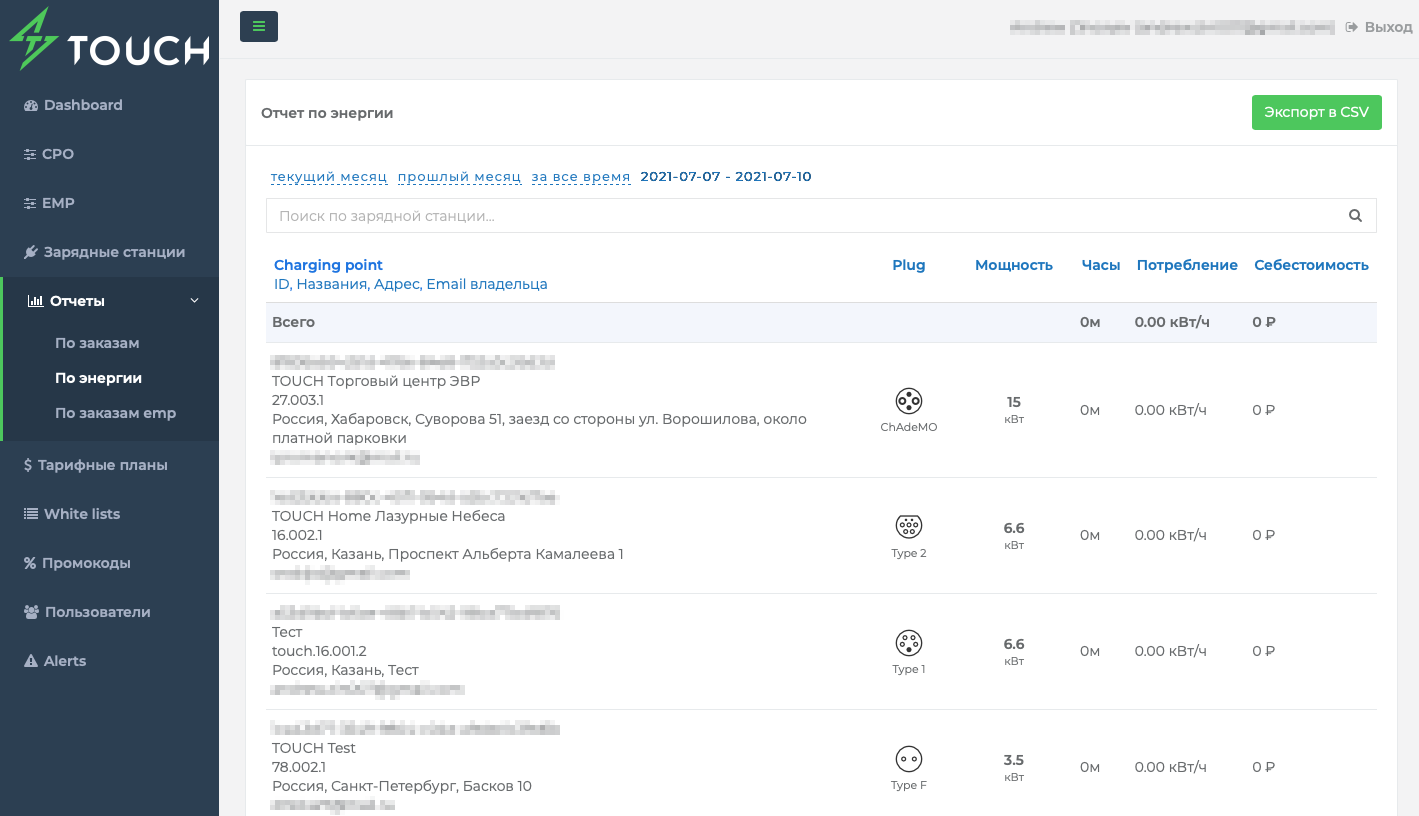Filter by прошлый месяц
Viewport: 1419px width, 816px height.
tap(459, 177)
